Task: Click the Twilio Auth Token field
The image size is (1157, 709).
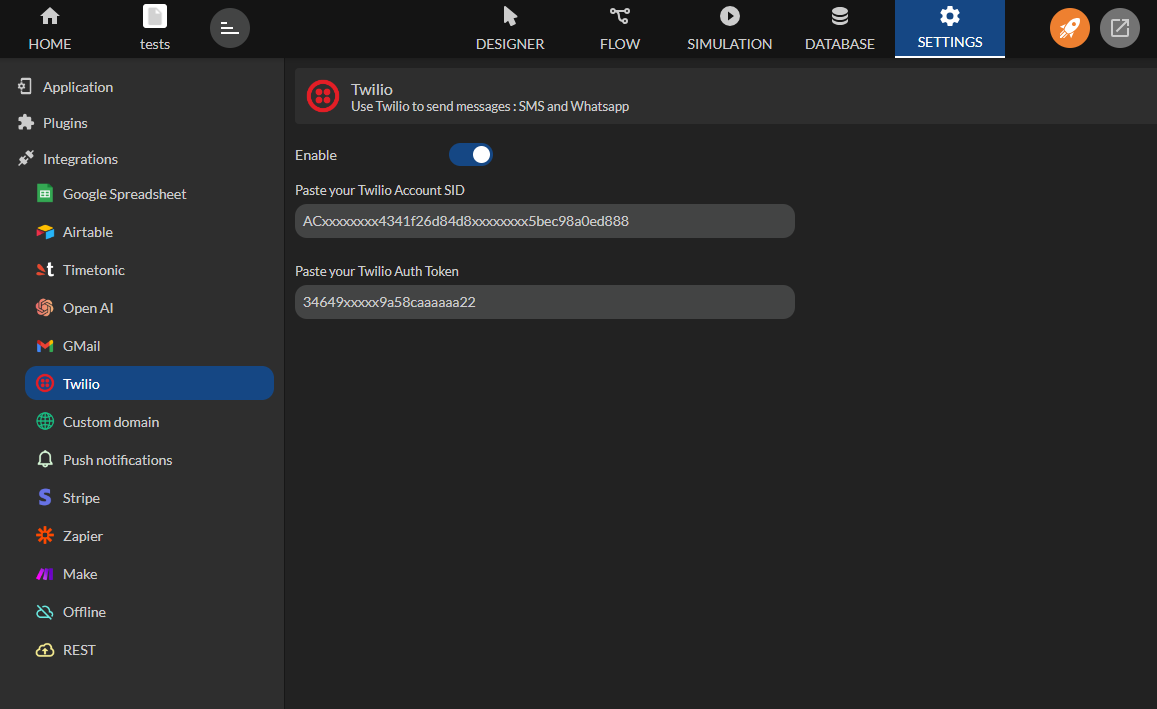Action: point(544,302)
